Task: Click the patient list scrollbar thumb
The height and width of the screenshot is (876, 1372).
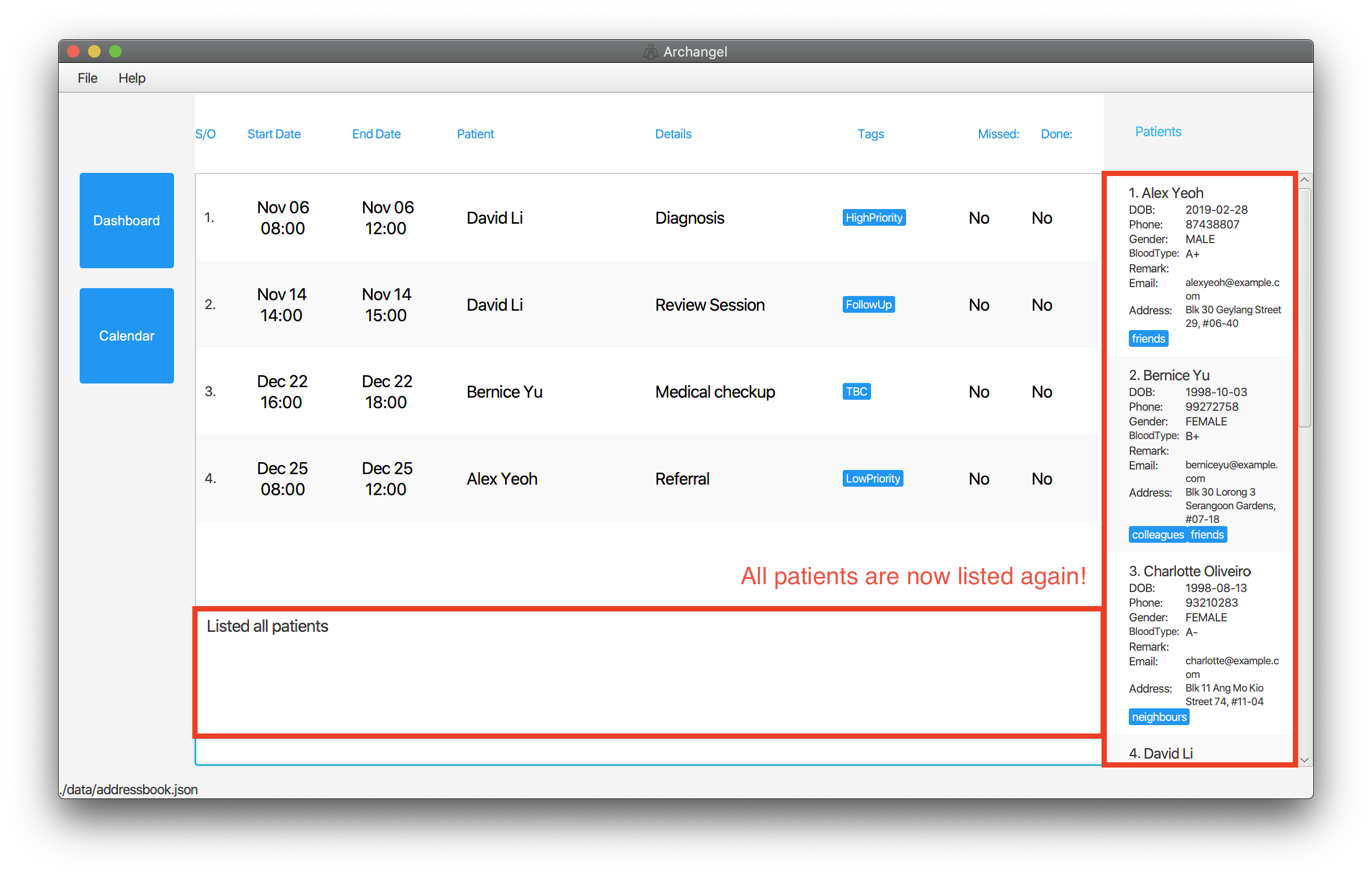Action: click(1304, 308)
